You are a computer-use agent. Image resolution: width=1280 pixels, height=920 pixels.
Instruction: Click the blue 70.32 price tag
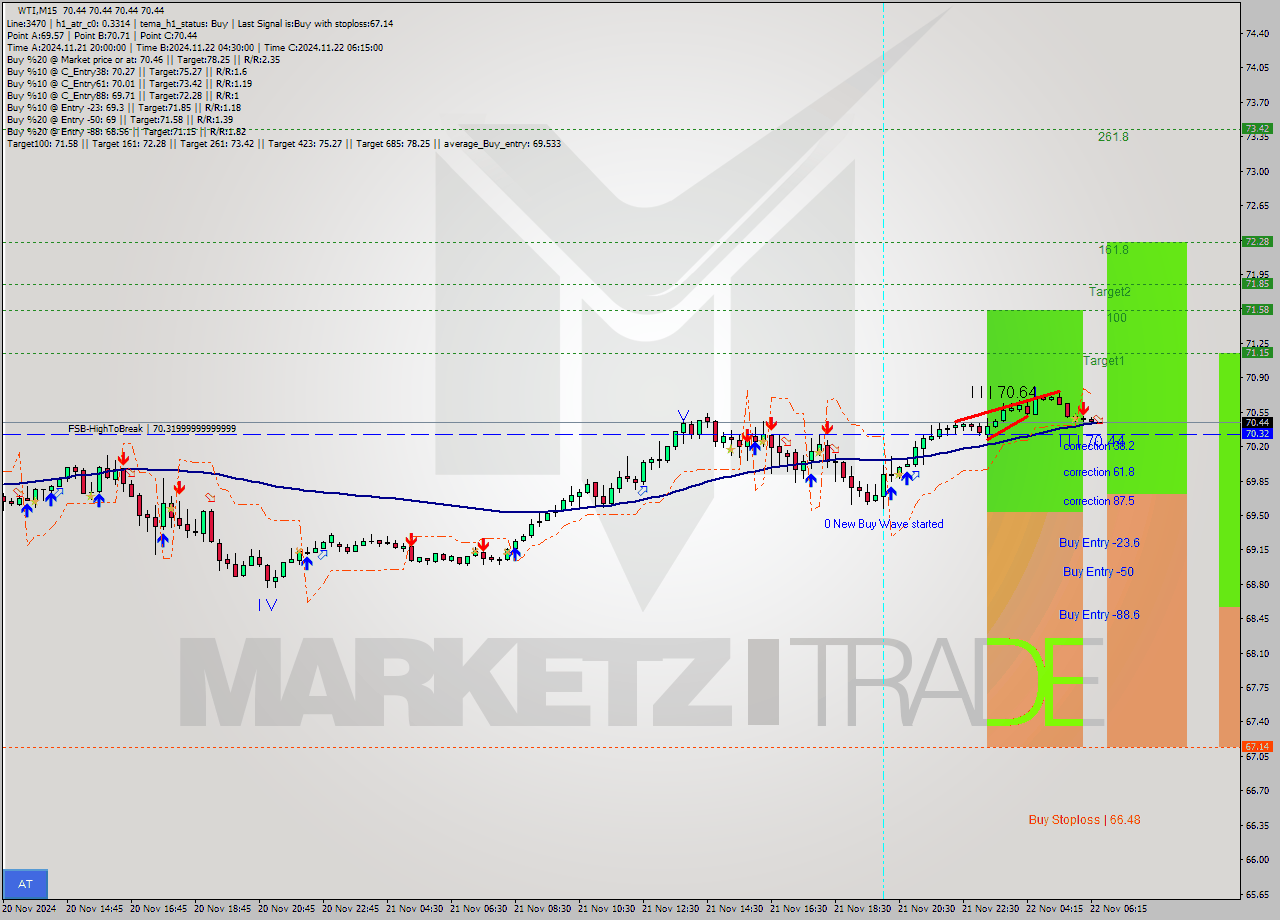[1257, 434]
